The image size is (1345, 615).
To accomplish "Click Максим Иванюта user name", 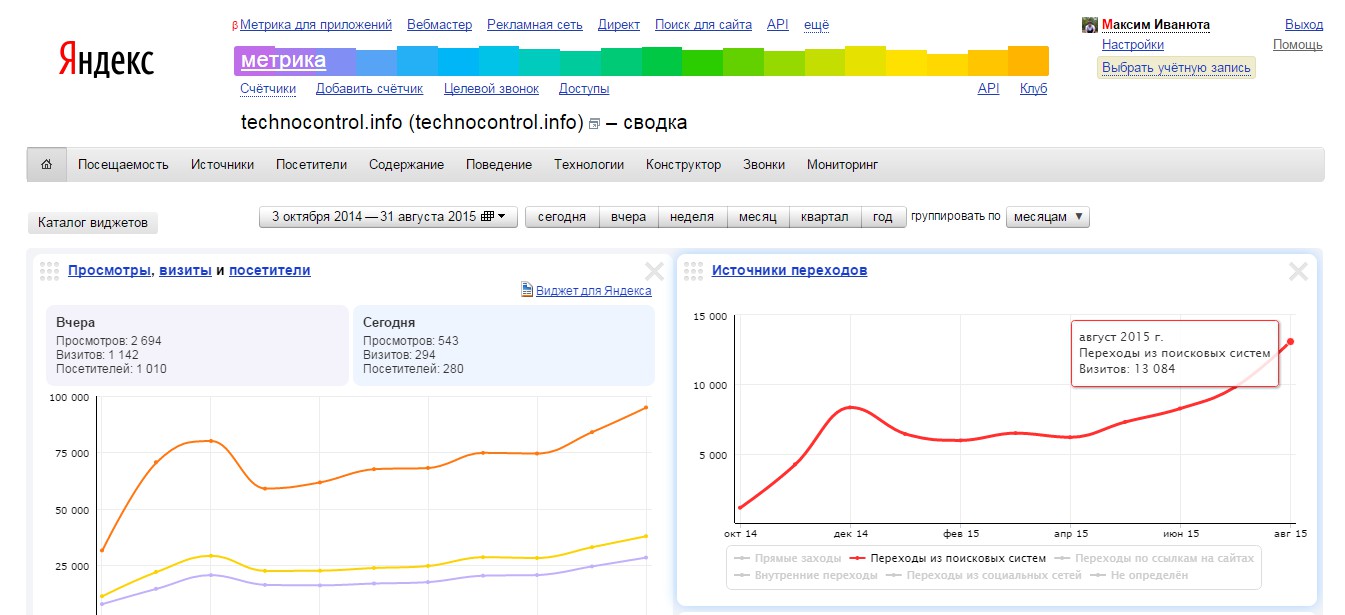I will (1156, 25).
